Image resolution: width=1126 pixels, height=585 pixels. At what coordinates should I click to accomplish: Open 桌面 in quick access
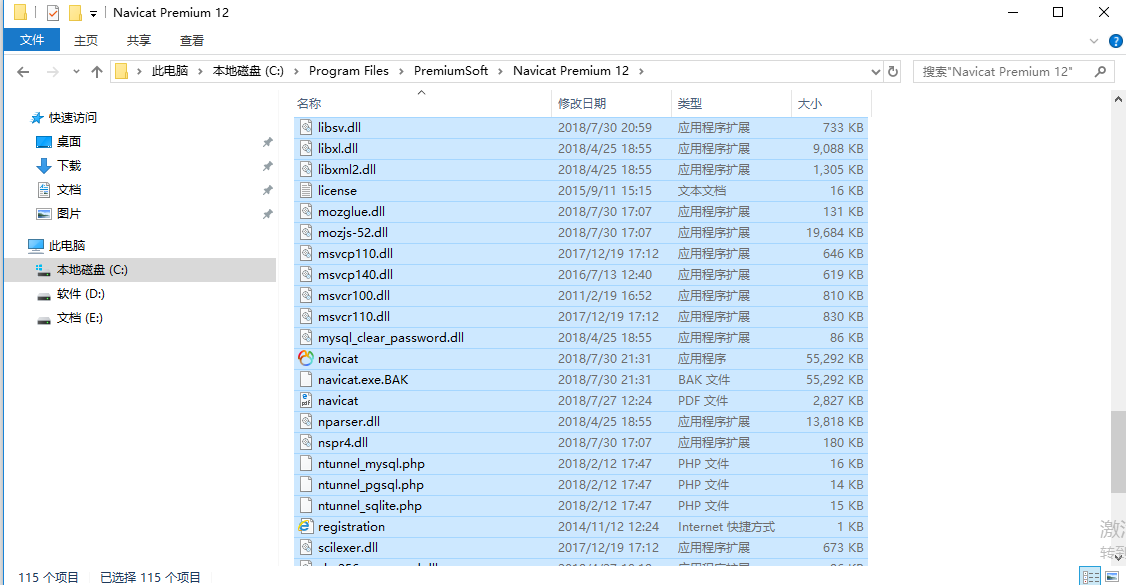coord(68,142)
